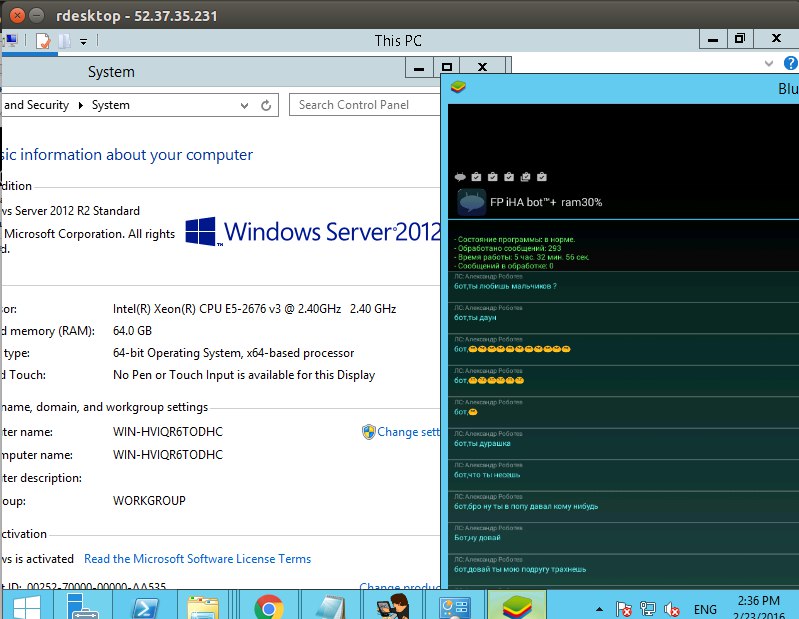Image resolution: width=799 pixels, height=619 pixels.
Task: Click the 64.0 GB RAM value
Action: pos(132,331)
